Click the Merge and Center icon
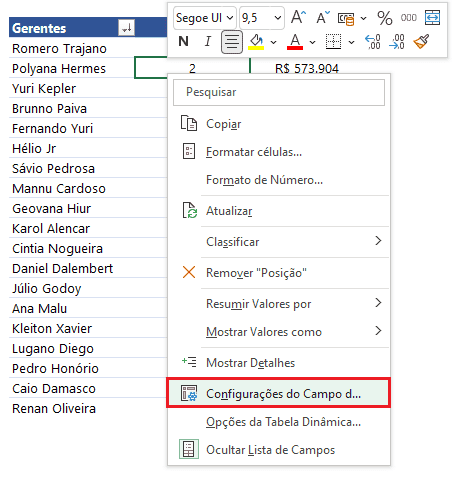This screenshot has width=452, height=477. [x=432, y=17]
